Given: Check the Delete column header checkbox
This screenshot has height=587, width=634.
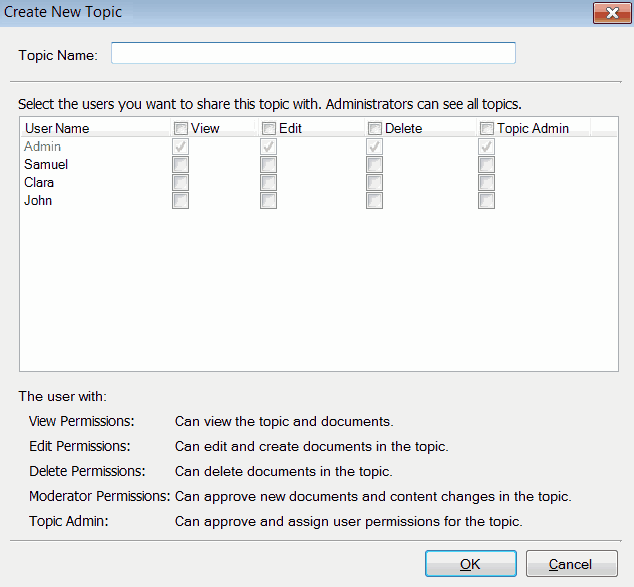Looking at the screenshot, I should point(375,128).
